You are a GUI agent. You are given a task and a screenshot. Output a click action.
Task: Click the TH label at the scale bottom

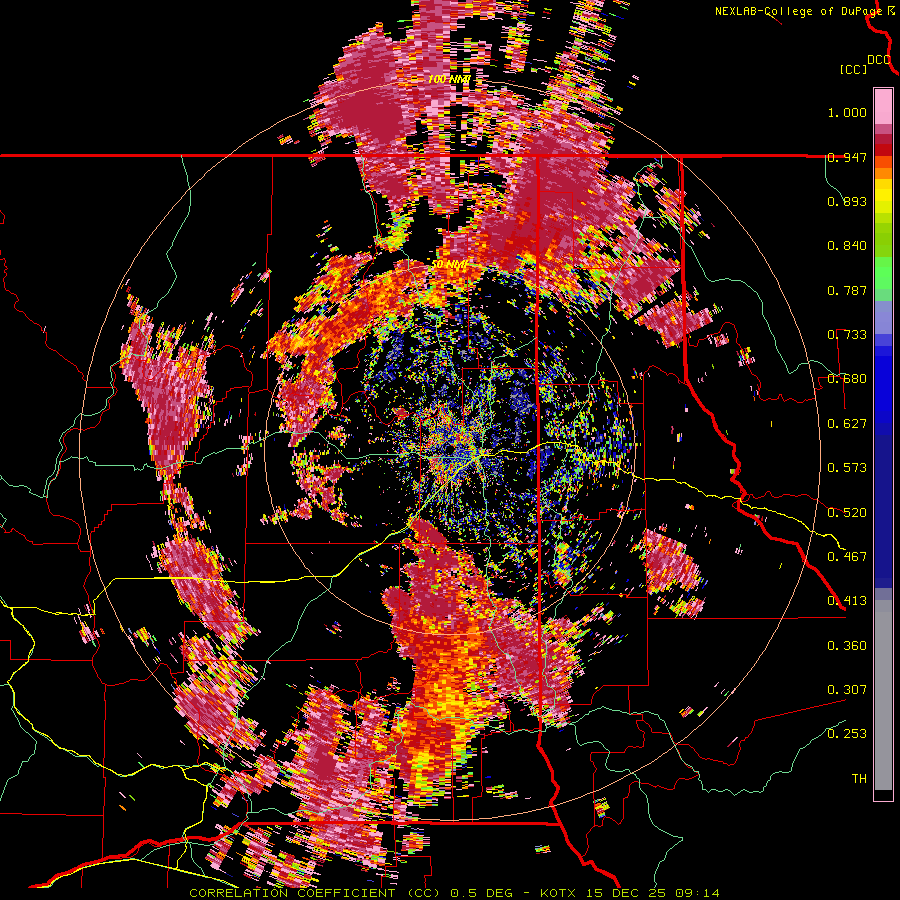tap(859, 779)
